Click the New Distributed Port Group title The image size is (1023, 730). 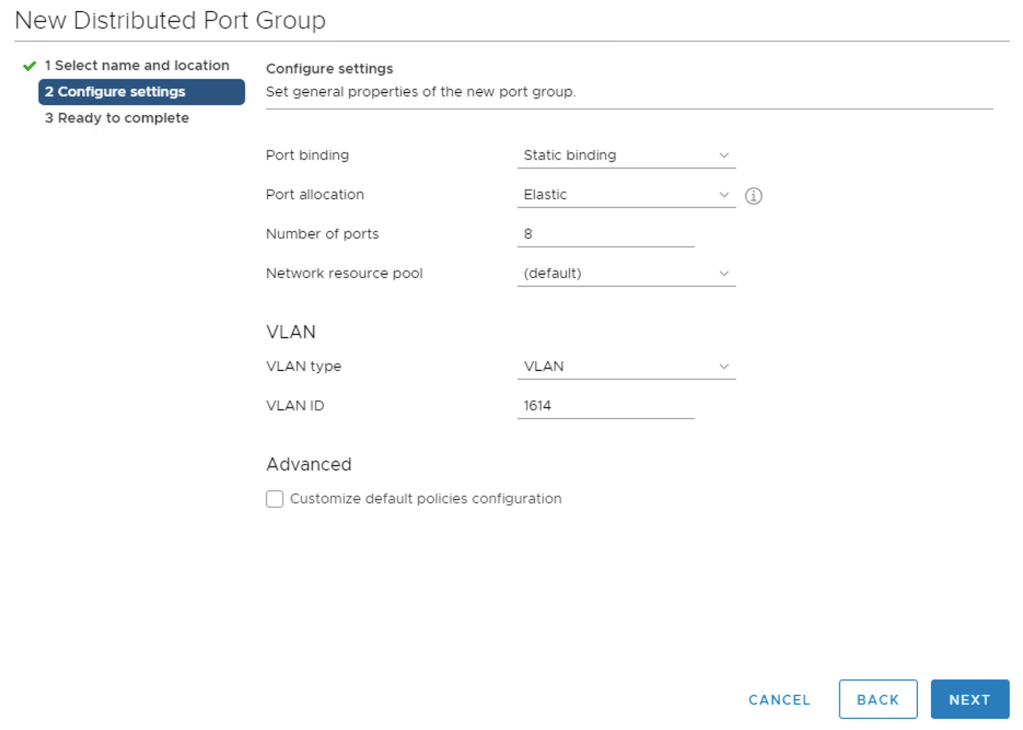point(170,20)
